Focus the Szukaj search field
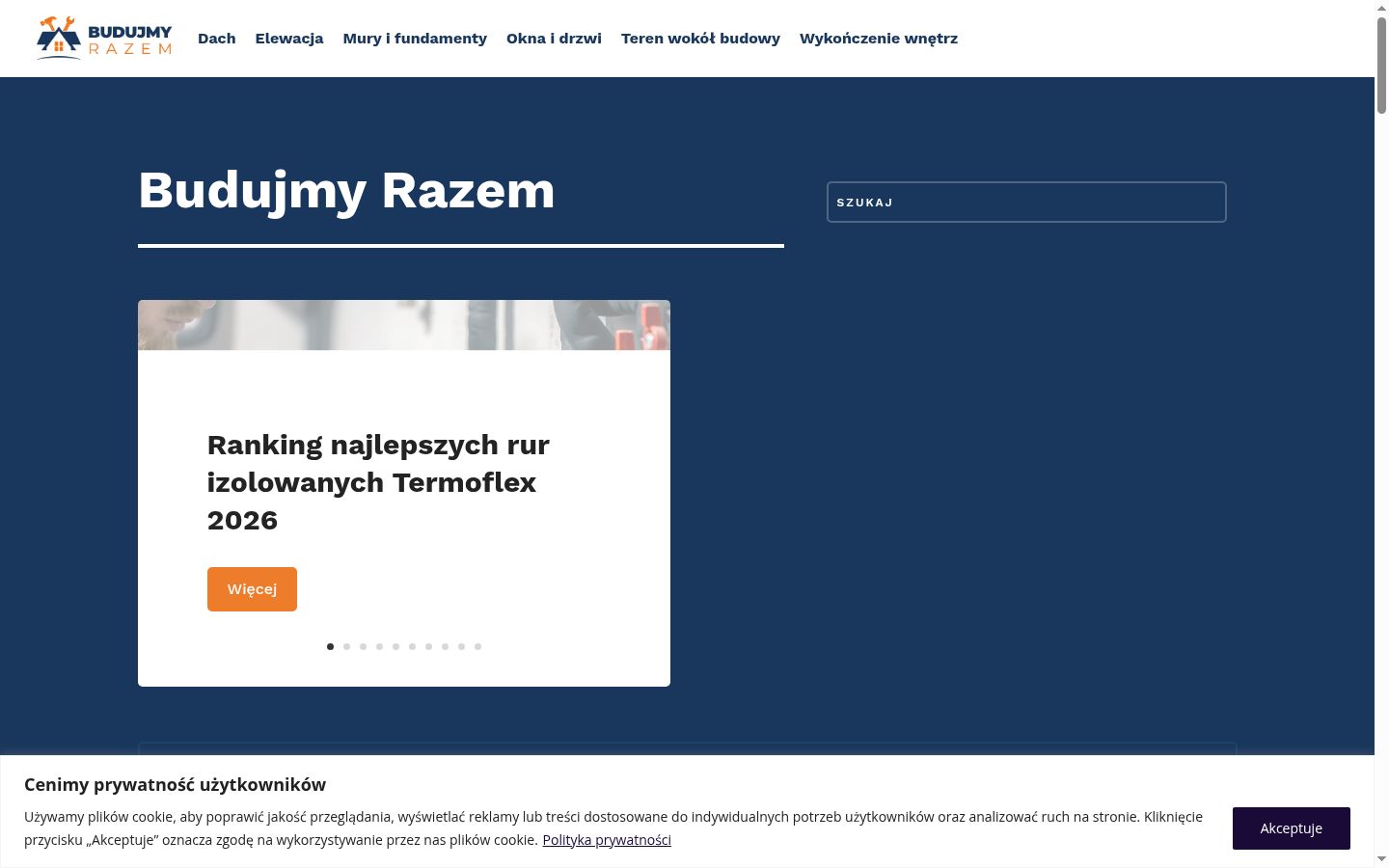This screenshot has width=1389, height=868. pos(1026,202)
